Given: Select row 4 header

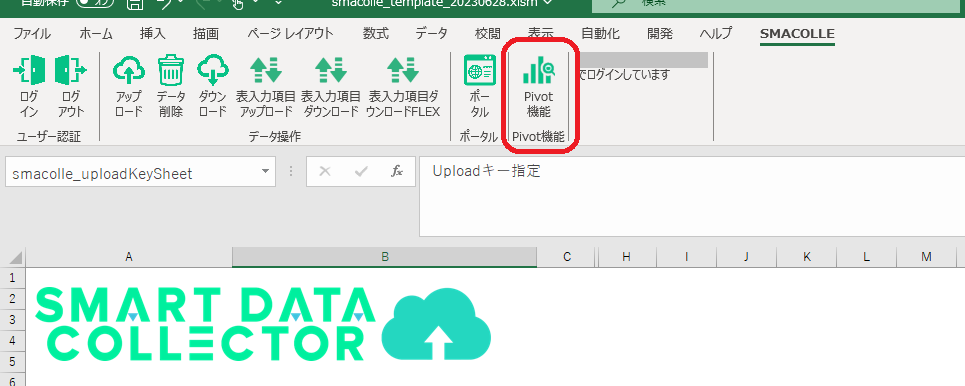Looking at the screenshot, I should pos(12,340).
